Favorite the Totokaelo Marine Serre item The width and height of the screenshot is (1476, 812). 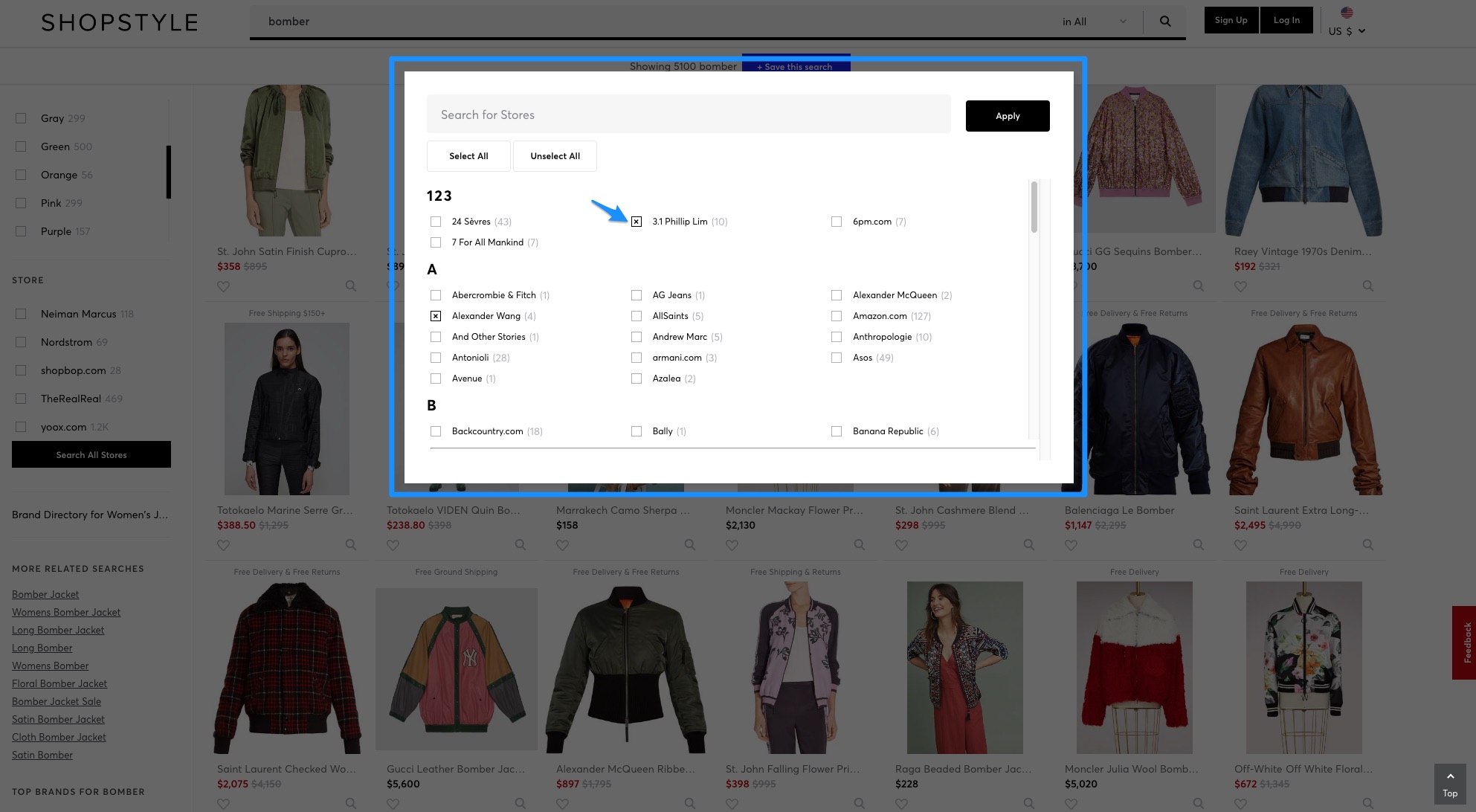tap(223, 545)
